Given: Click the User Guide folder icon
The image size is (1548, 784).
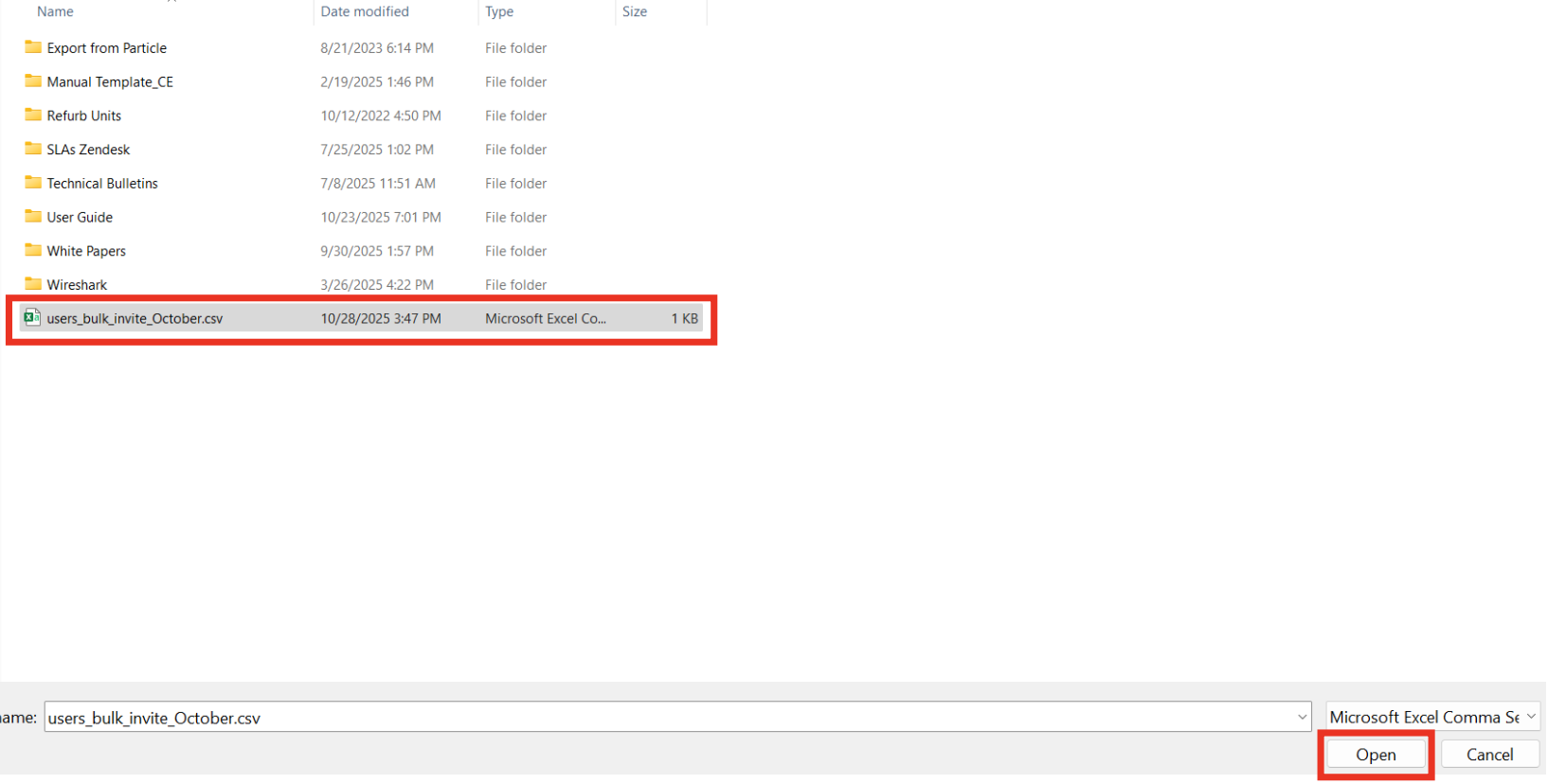Looking at the screenshot, I should pos(33,217).
